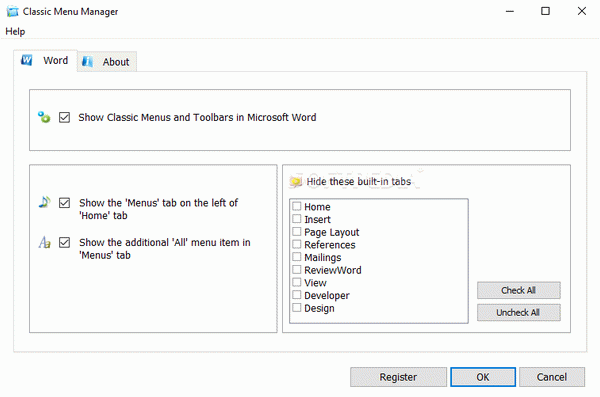The image size is (600, 397).
Task: Check the References checkbox
Action: click(297, 244)
